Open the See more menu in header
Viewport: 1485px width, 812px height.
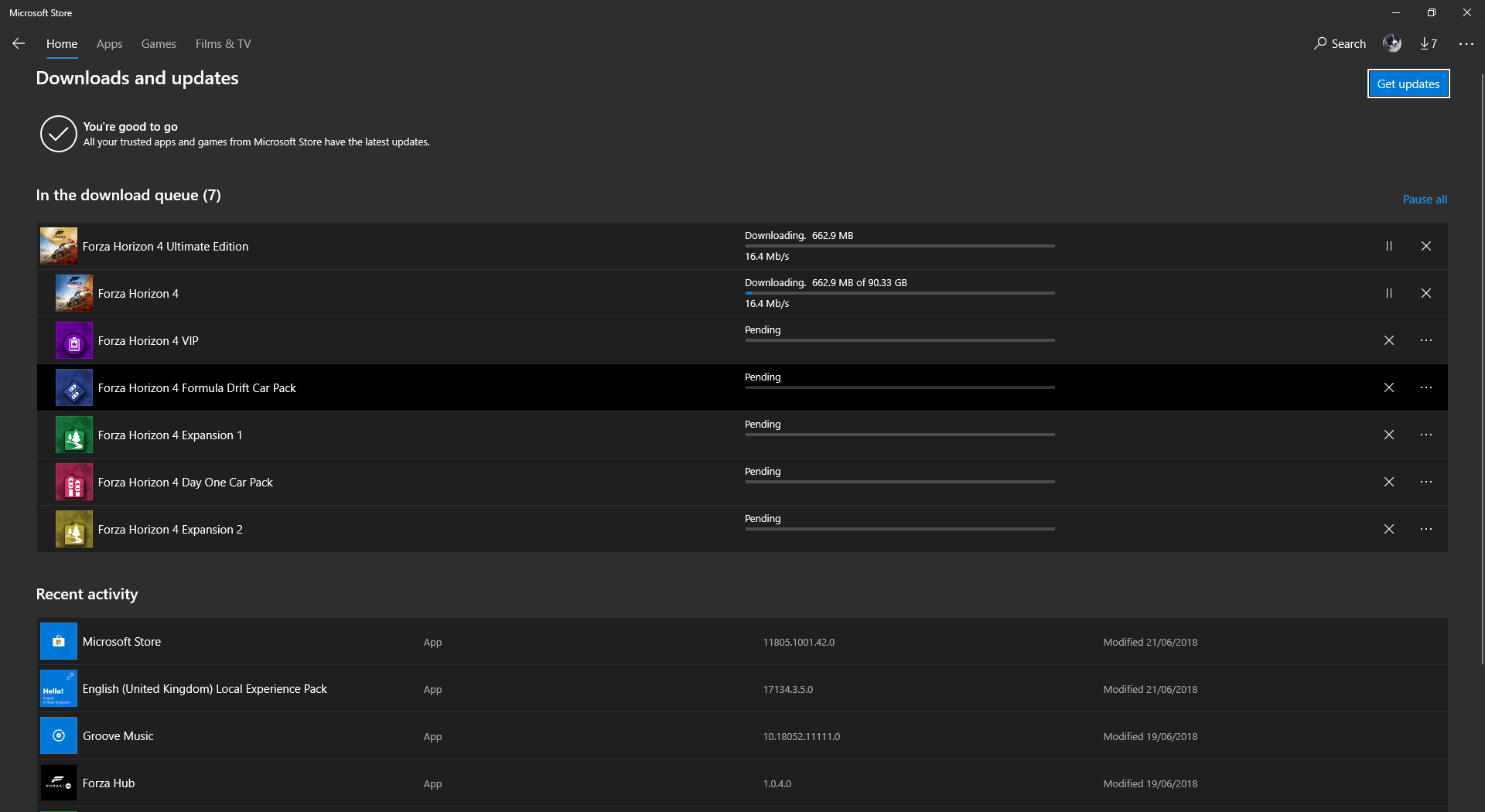[1466, 44]
